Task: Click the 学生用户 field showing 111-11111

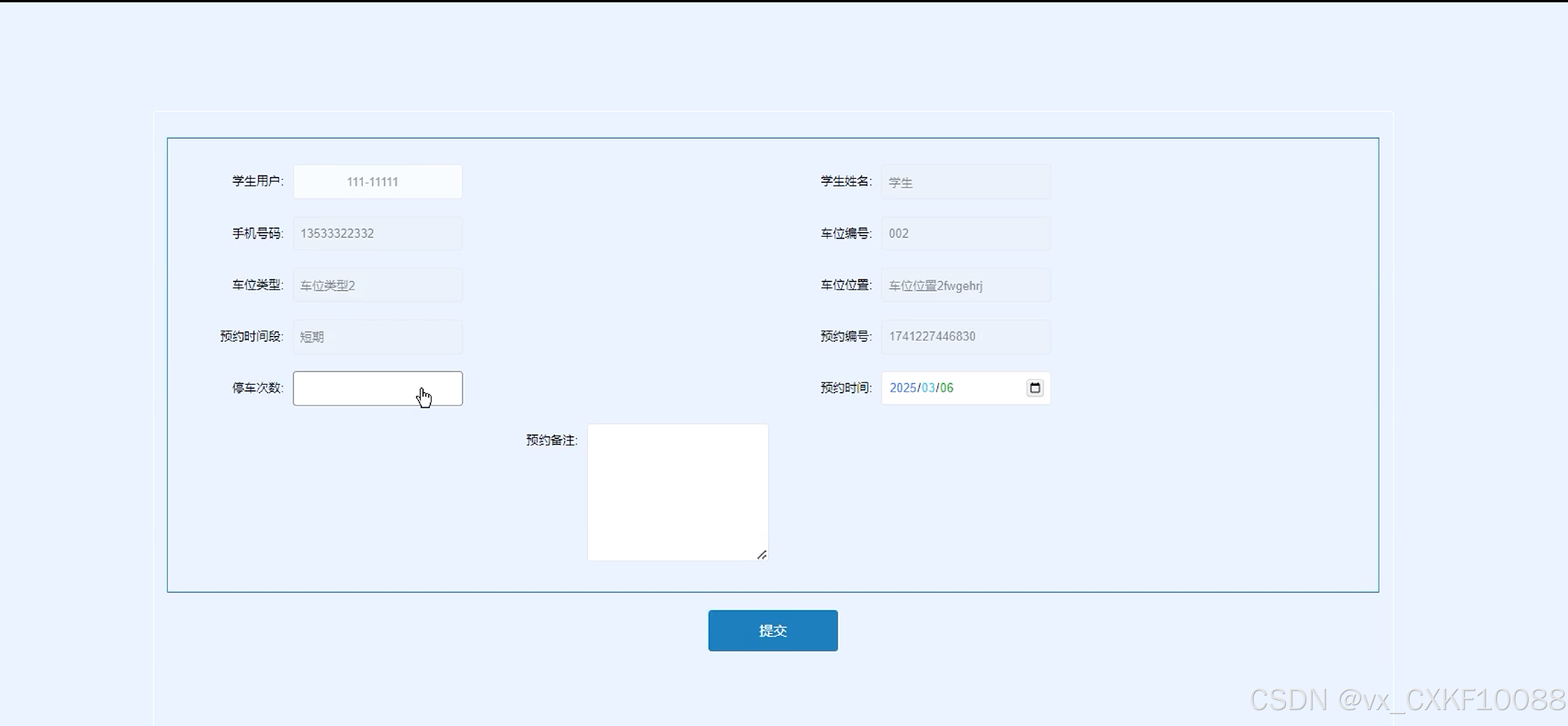Action: coord(377,181)
